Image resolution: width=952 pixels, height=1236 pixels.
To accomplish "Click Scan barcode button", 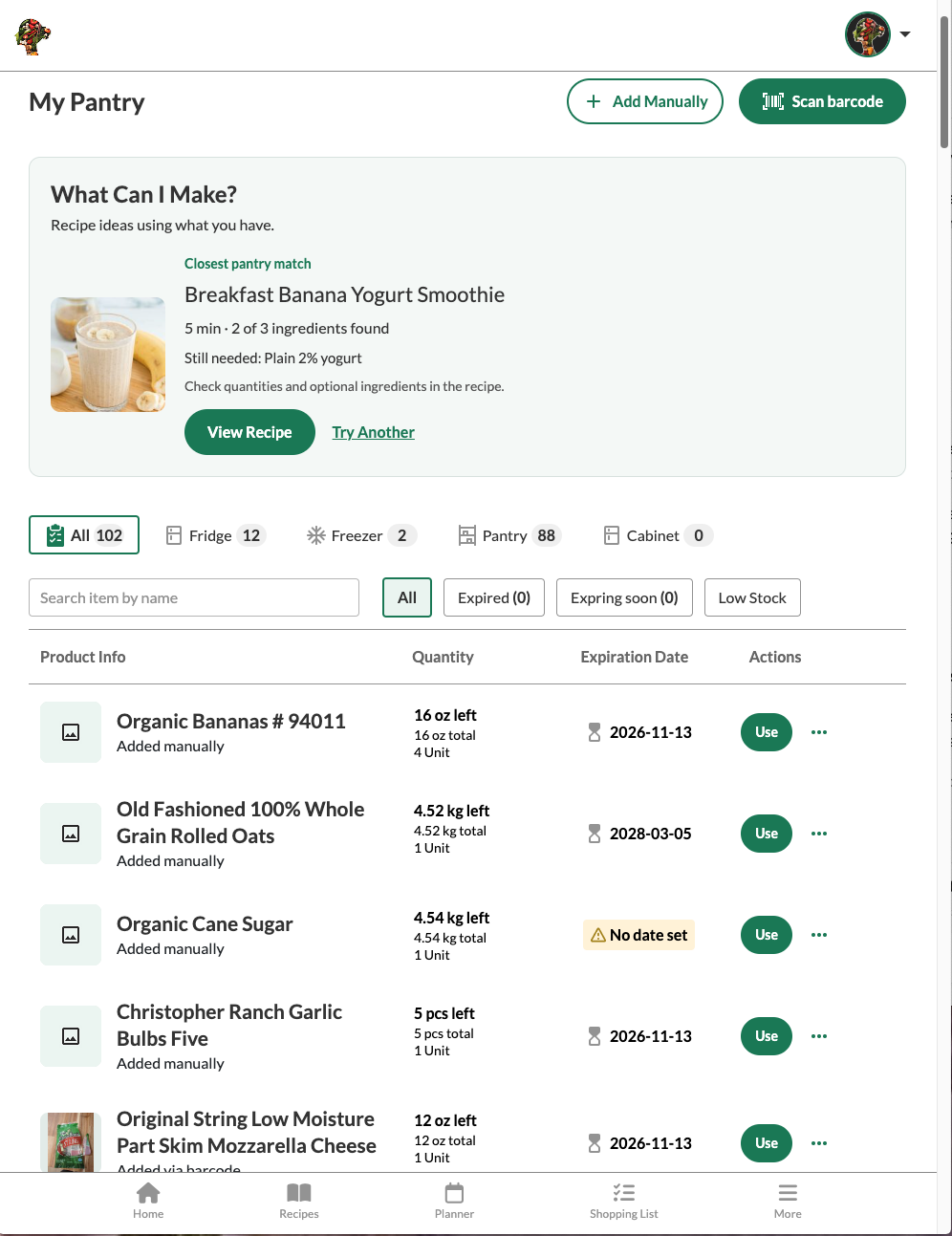I will [822, 101].
